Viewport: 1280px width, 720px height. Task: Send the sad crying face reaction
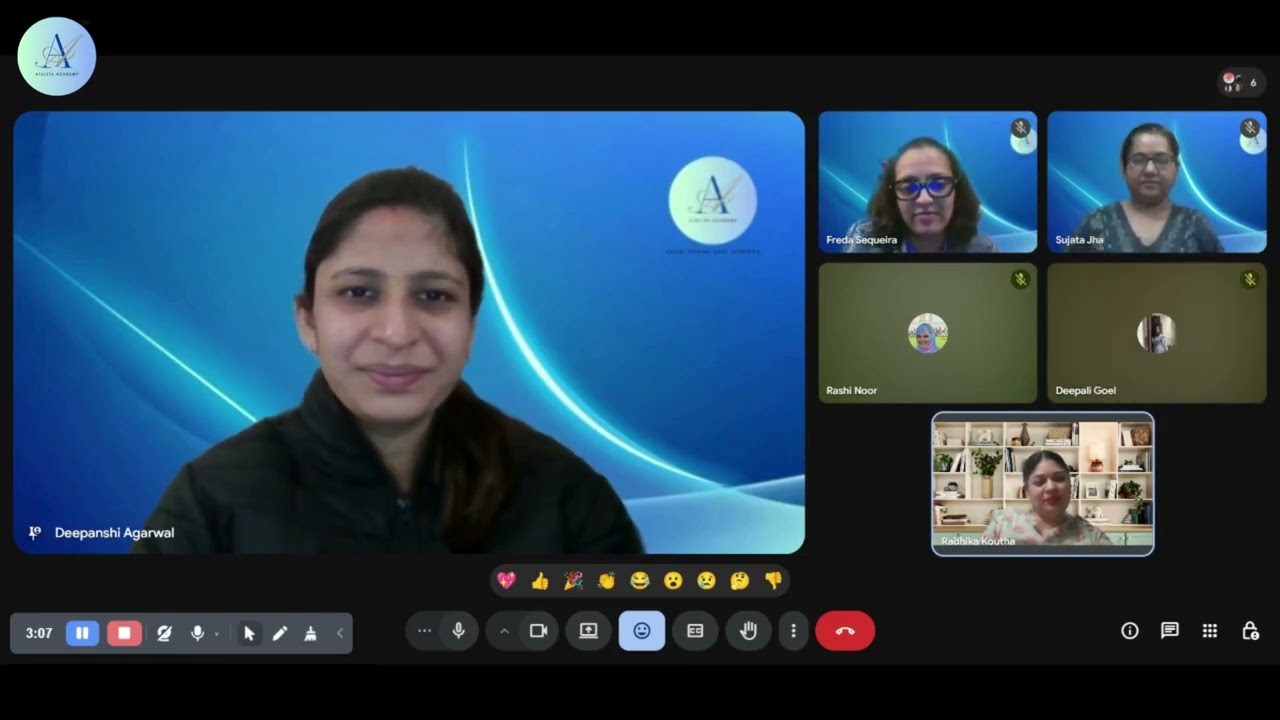[706, 581]
